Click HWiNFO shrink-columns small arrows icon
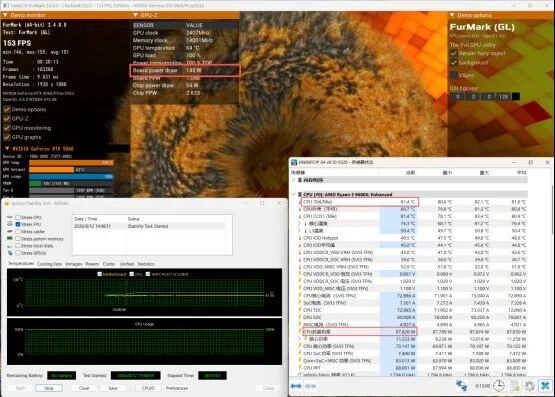This screenshot has width=555, height=397. 310,386
